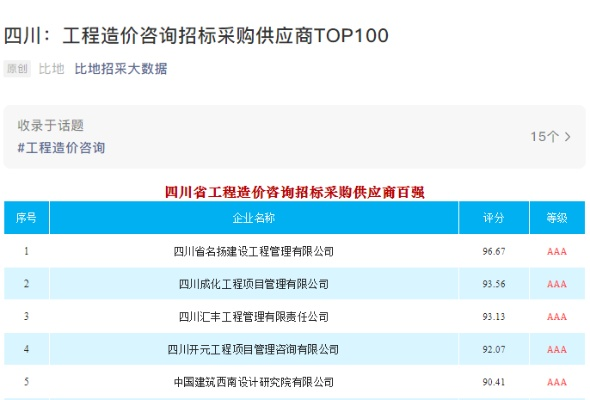590x400 pixels.
Task: Click the score 92.07
Action: pyautogui.click(x=494, y=349)
